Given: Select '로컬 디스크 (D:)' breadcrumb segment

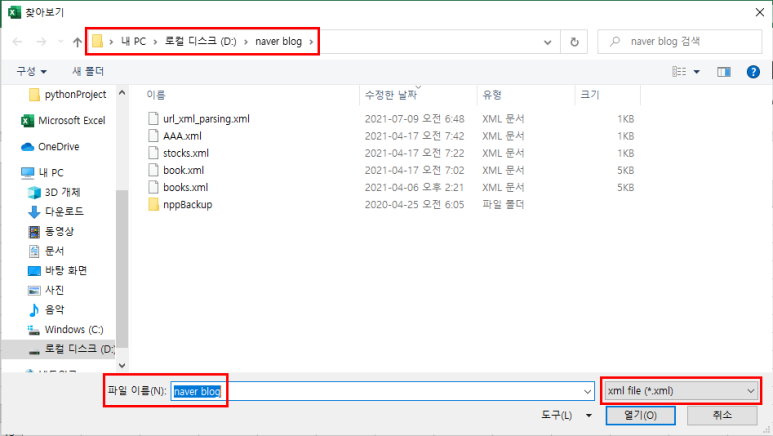Looking at the screenshot, I should click(x=200, y=41).
